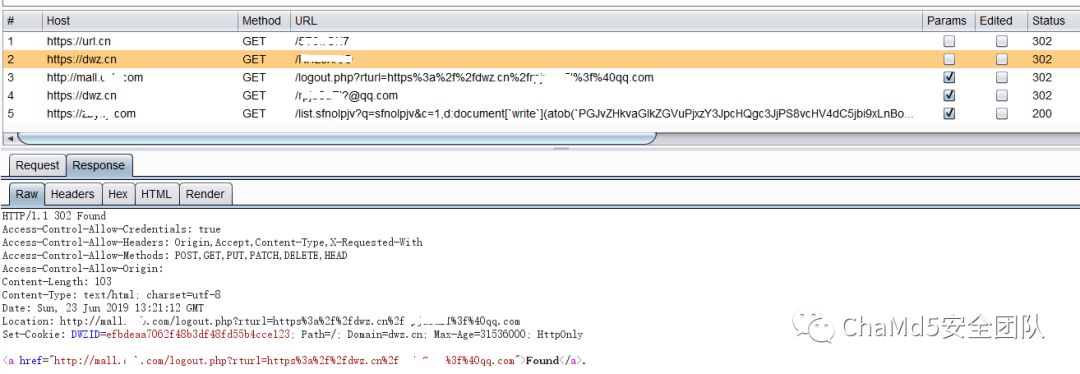The width and height of the screenshot is (1080, 374).
Task: Toggle Edited checkbox in row 5
Action: tap(1001, 113)
